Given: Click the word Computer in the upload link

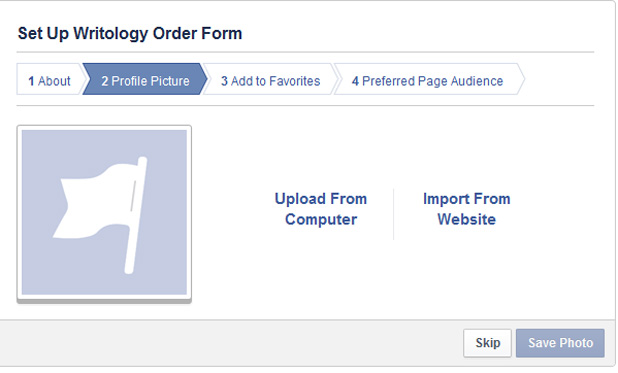Looking at the screenshot, I should point(321,219).
